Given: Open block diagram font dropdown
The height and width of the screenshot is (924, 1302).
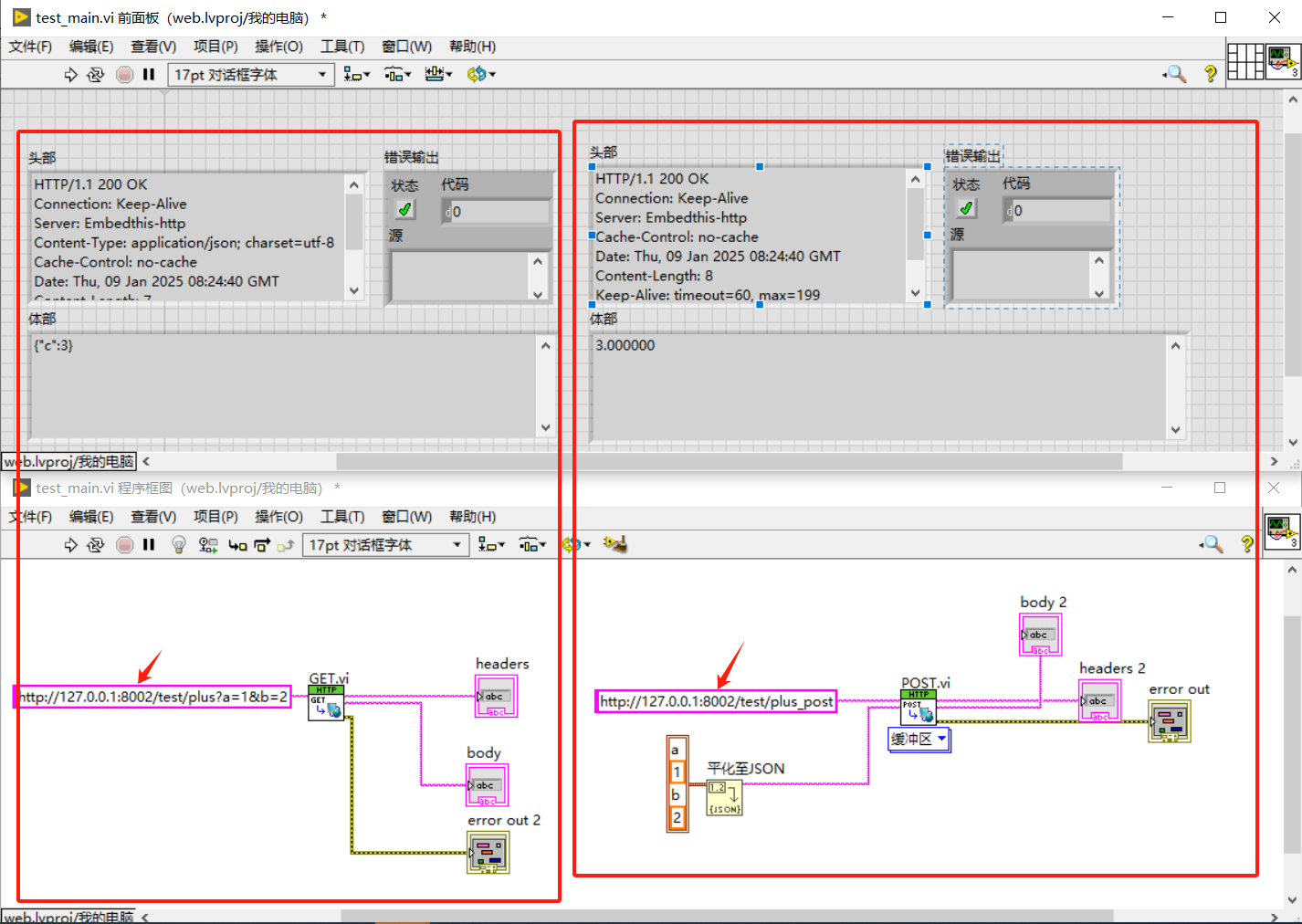Looking at the screenshot, I should [385, 545].
